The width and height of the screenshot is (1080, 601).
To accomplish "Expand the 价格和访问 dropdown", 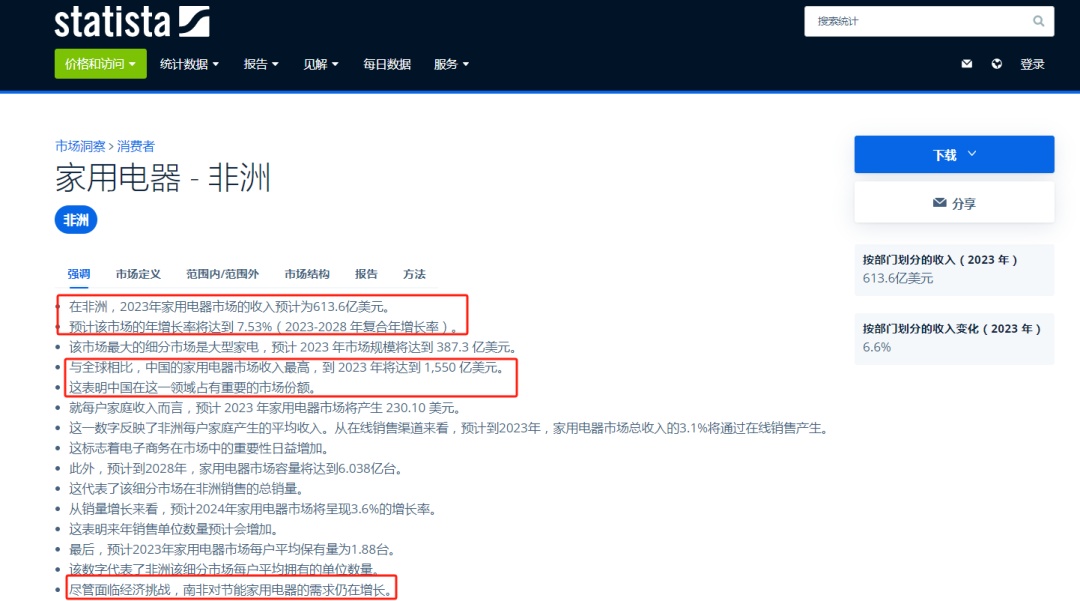I will [101, 64].
